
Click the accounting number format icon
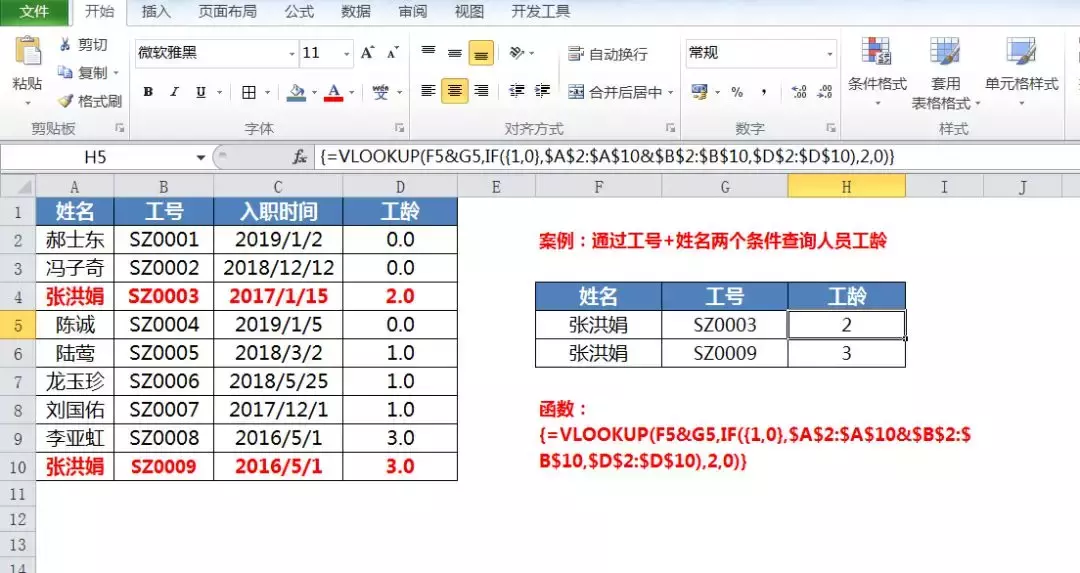(x=699, y=92)
